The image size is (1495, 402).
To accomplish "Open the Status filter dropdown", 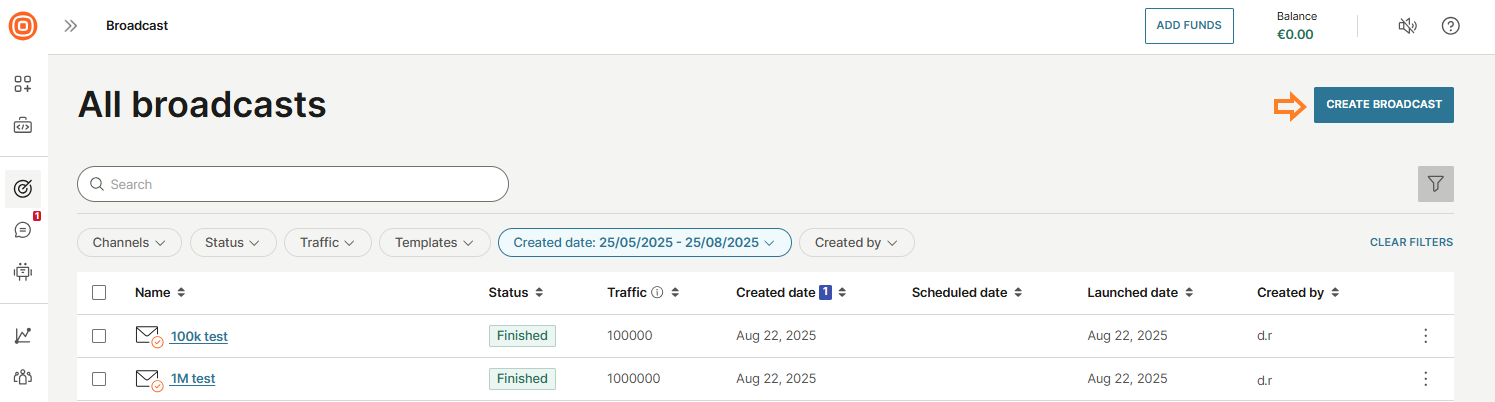I will pos(232,242).
